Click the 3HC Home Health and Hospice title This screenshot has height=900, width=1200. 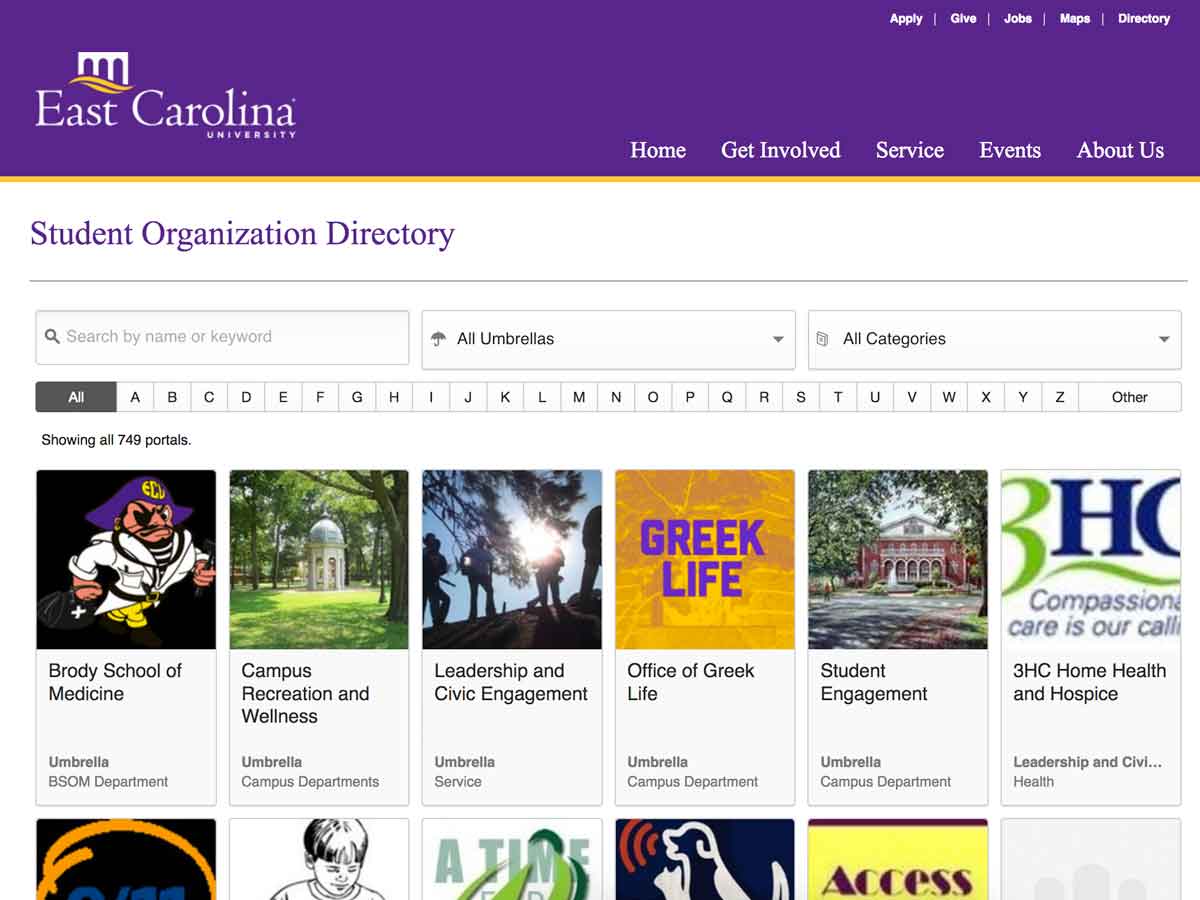[1090, 682]
